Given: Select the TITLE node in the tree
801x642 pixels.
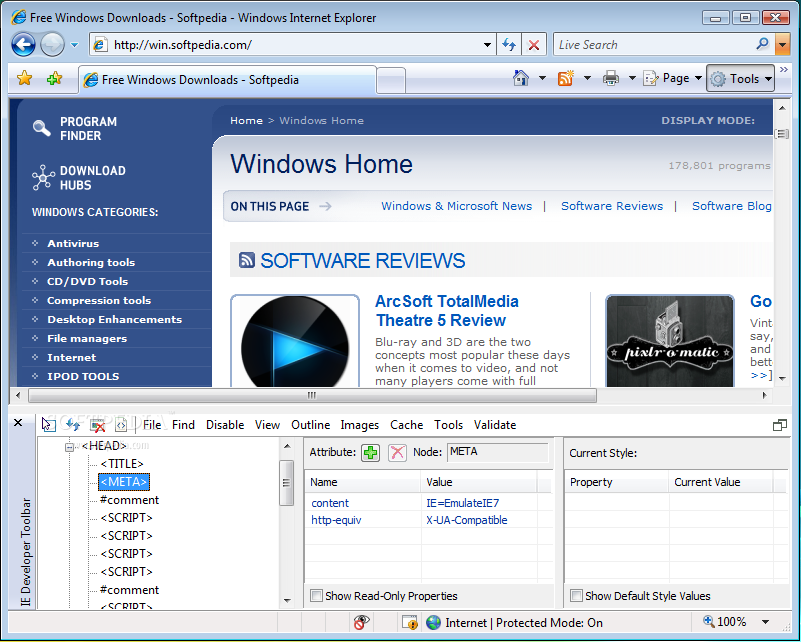Looking at the screenshot, I should 122,464.
